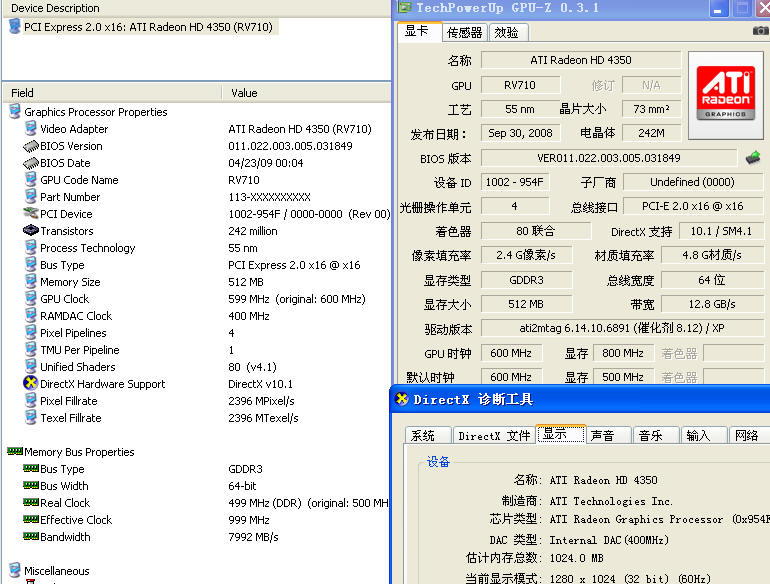Click the BIOS save chip icon in GPU-Z
770x584 pixels.
752,158
